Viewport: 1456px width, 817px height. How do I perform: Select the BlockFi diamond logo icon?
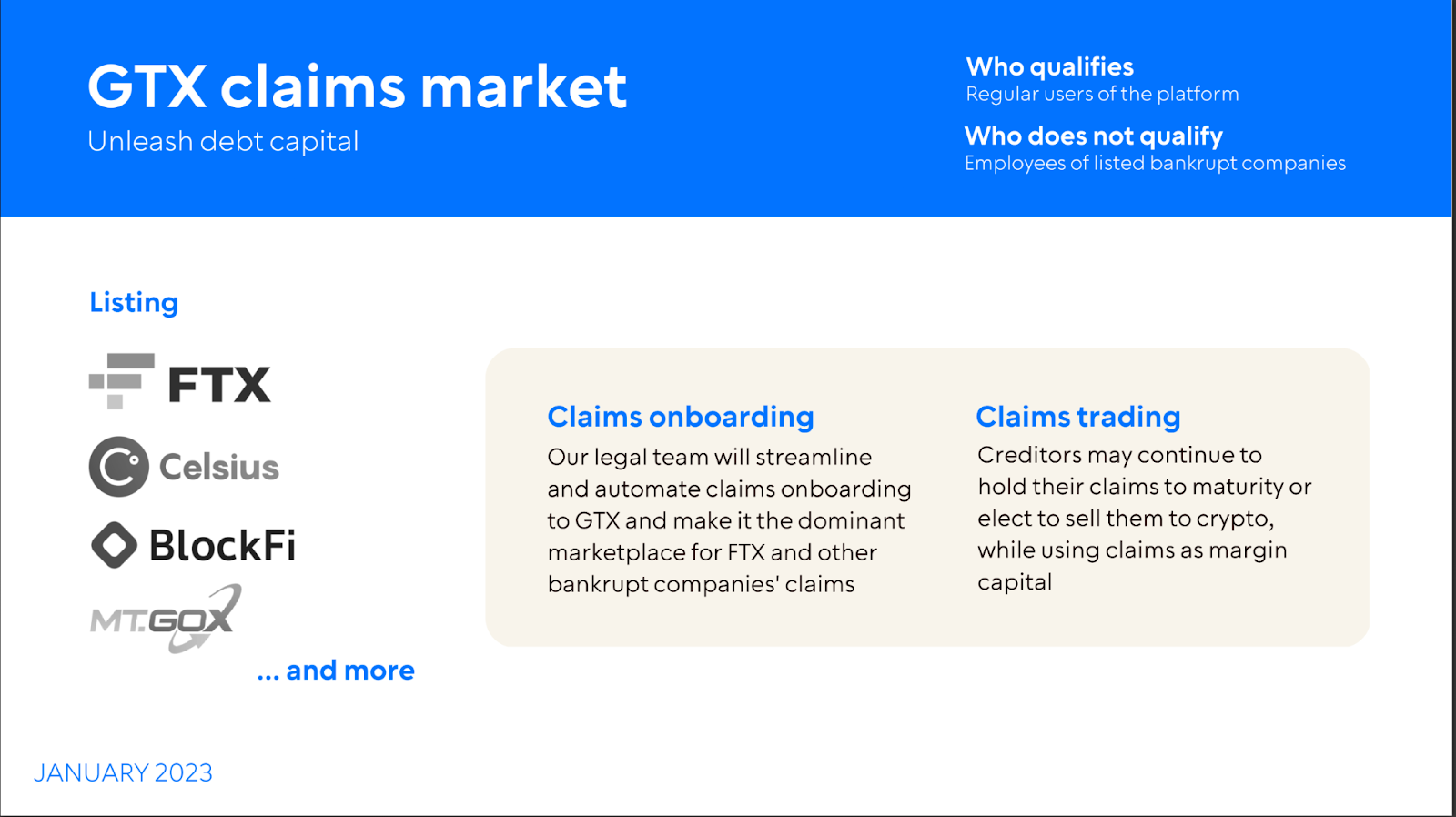(115, 545)
